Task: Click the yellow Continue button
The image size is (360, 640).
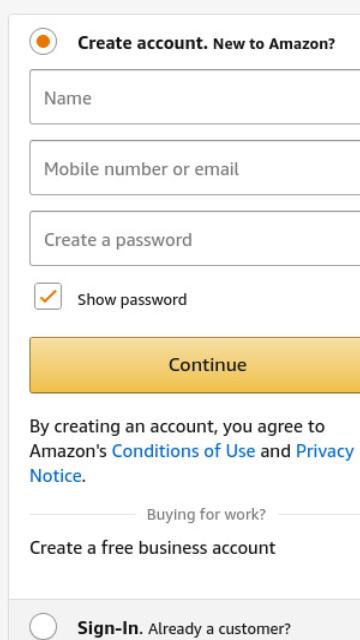Action: point(195,365)
